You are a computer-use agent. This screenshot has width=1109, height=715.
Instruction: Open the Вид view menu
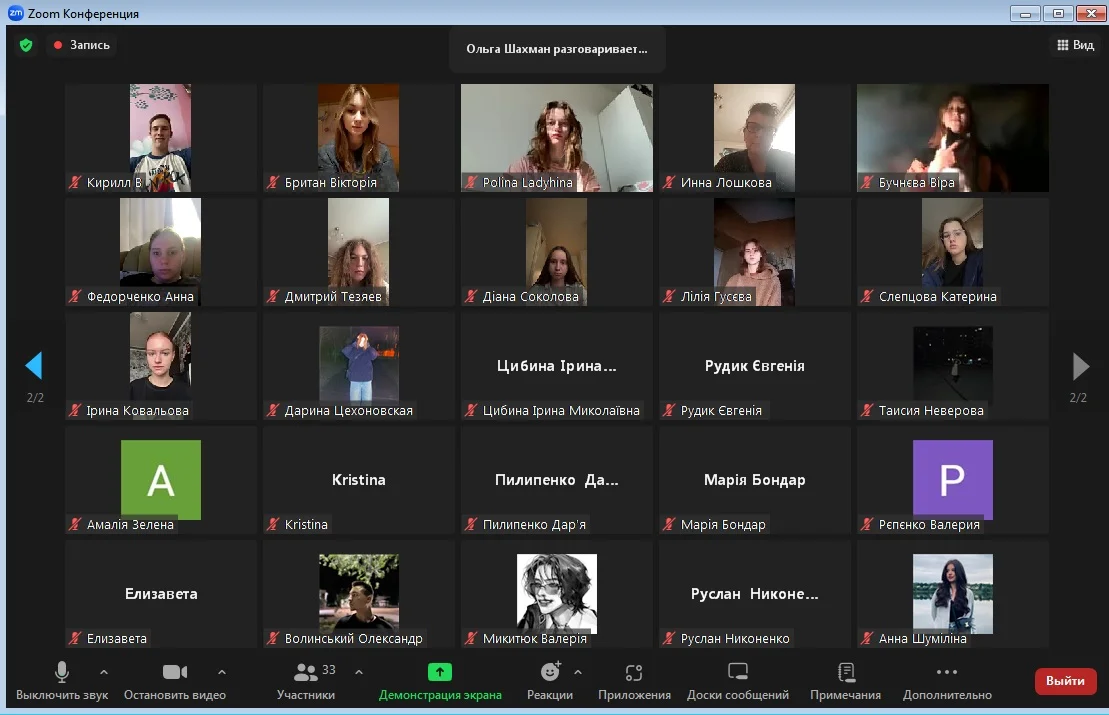pos(1075,45)
